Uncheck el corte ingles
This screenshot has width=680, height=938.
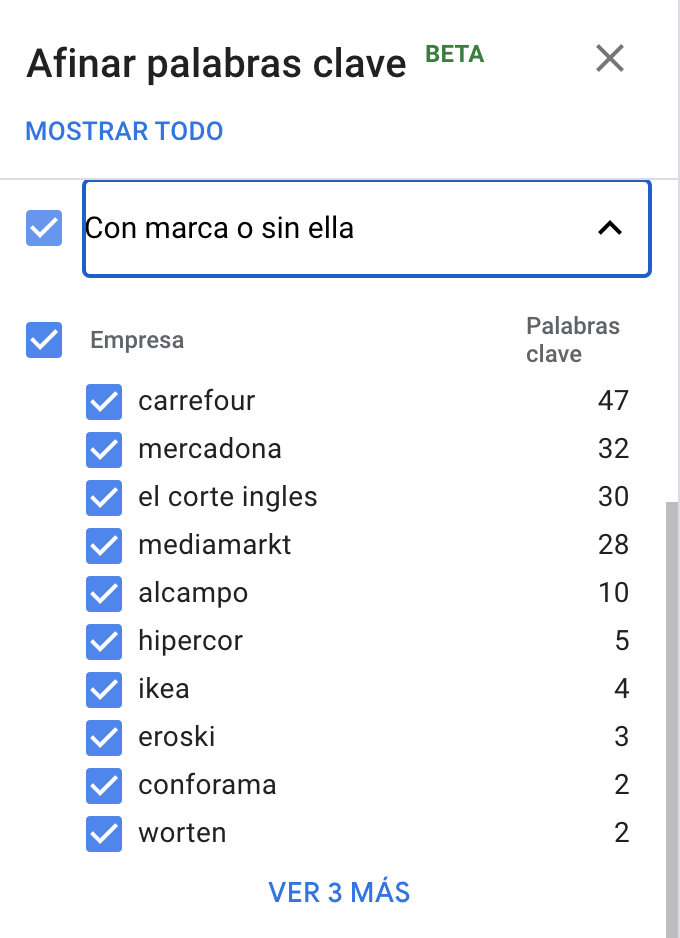[x=104, y=497]
